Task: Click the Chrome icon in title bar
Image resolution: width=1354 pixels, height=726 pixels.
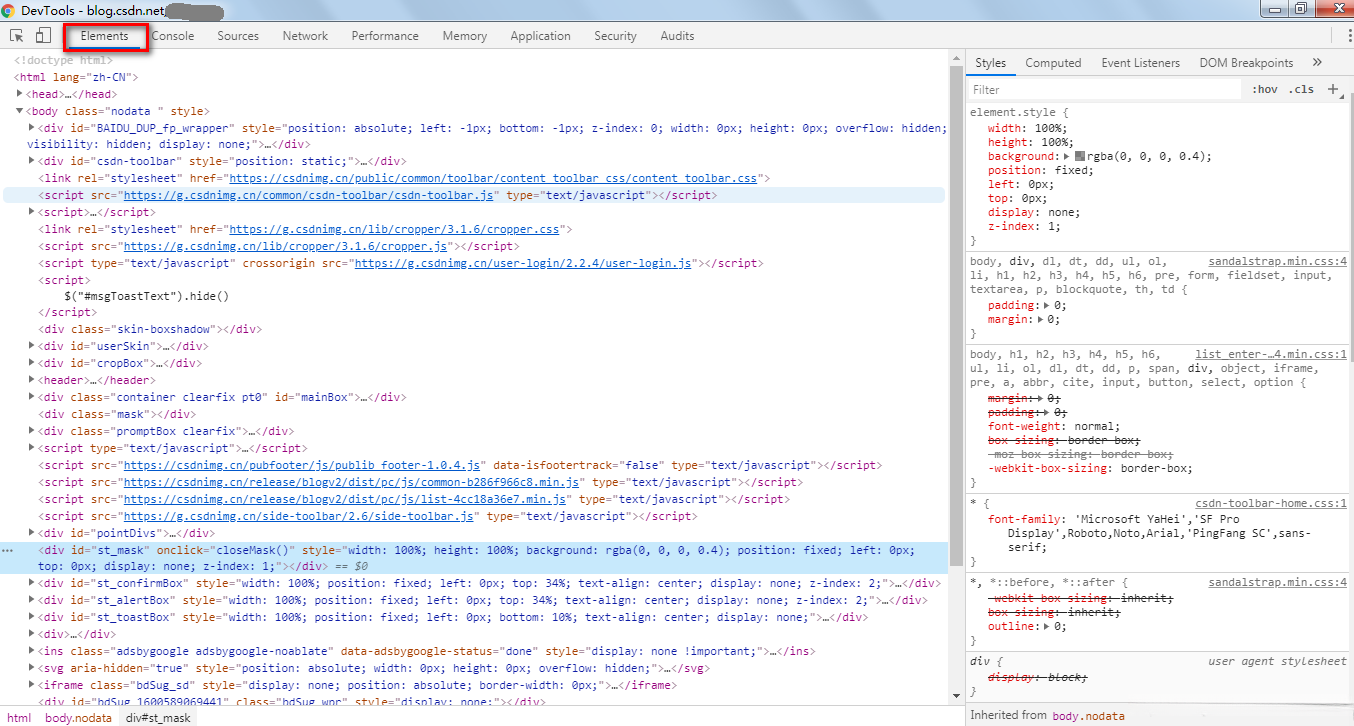Action: click(10, 10)
